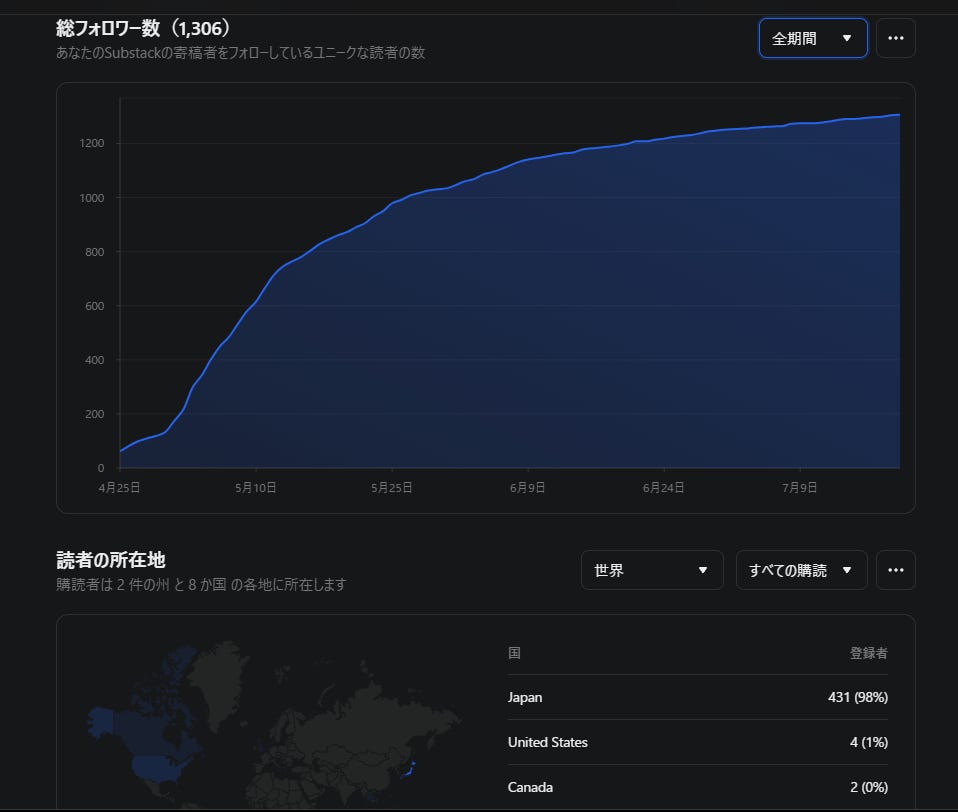Open the 世界 region dropdown
This screenshot has width=958, height=812.
652,570
